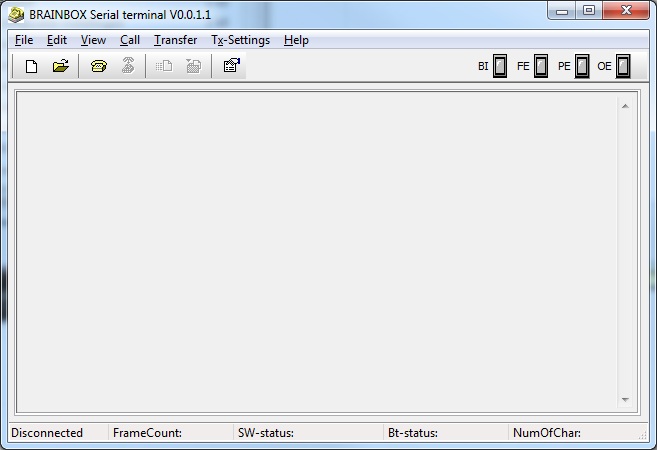
Task: Maximize the Serial terminal window
Action: 589,11
